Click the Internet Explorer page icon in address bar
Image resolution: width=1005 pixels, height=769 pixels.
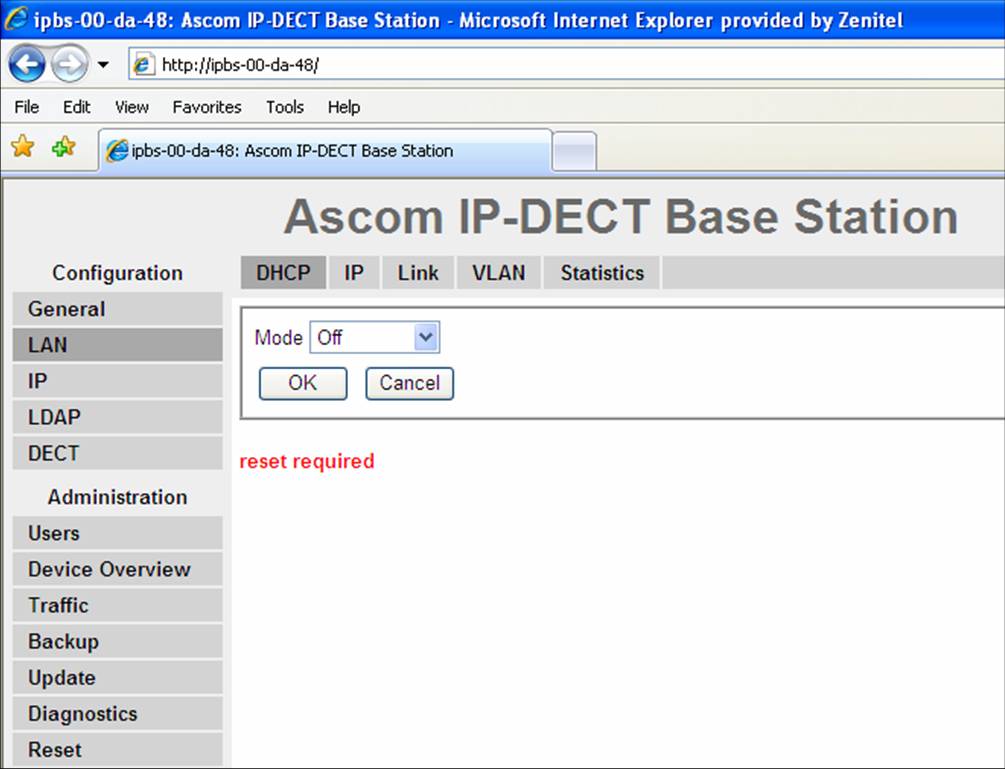click(x=144, y=63)
